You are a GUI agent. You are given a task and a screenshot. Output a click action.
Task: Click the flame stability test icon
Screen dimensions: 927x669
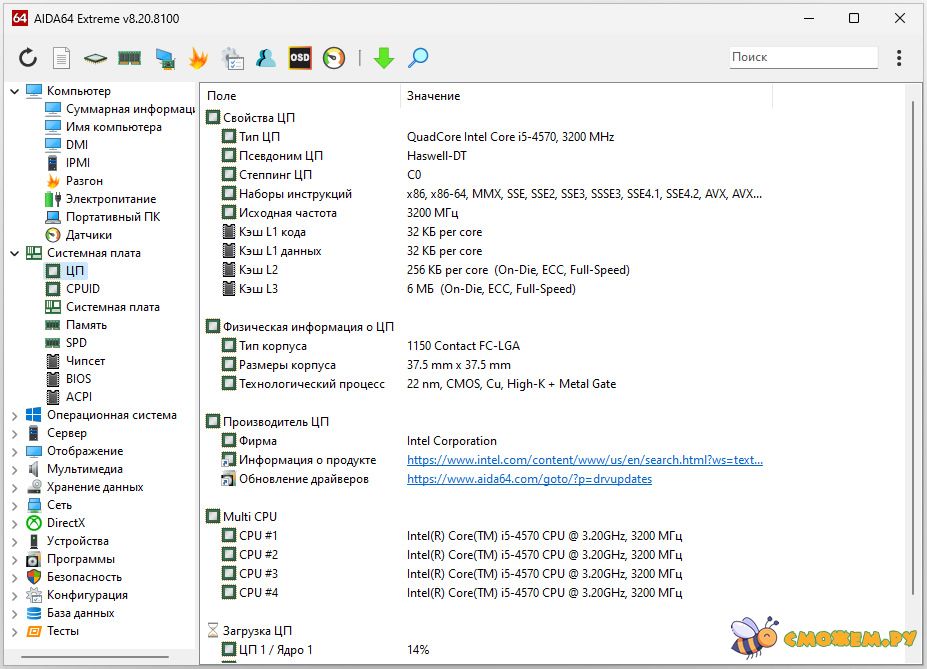tap(198, 58)
